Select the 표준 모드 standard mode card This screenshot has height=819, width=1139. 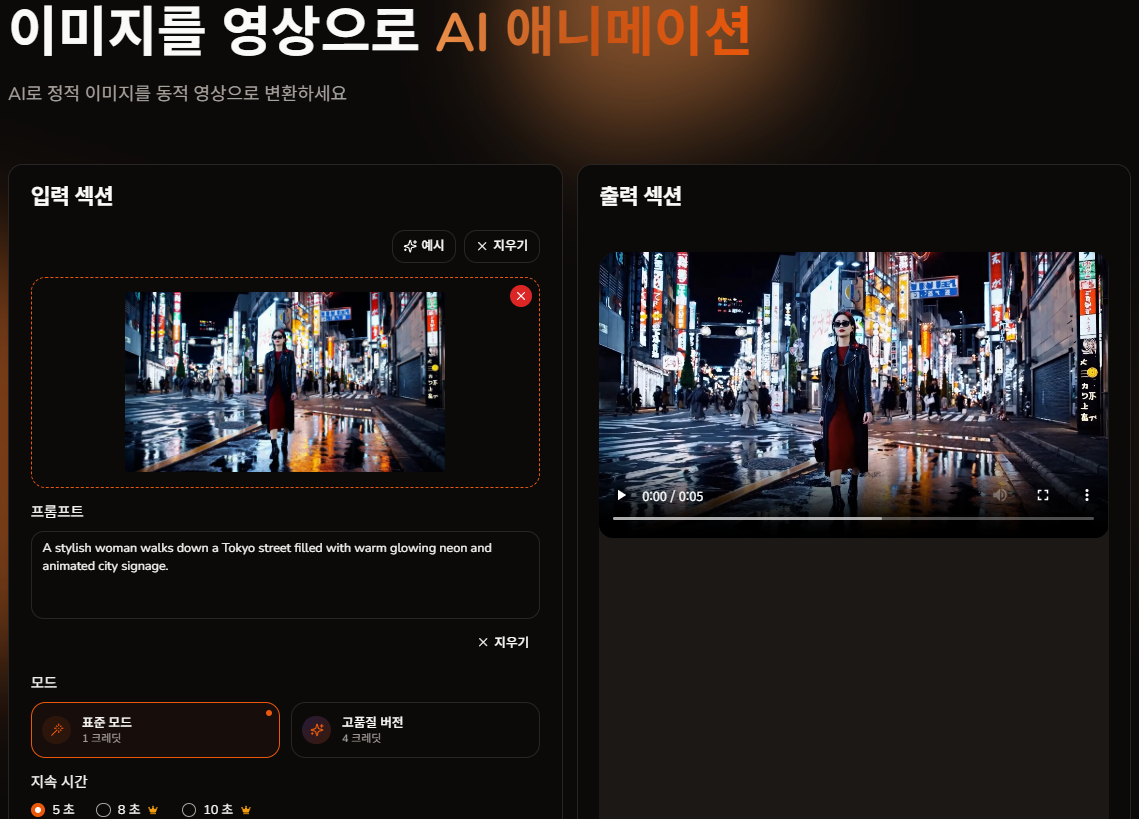click(155, 730)
